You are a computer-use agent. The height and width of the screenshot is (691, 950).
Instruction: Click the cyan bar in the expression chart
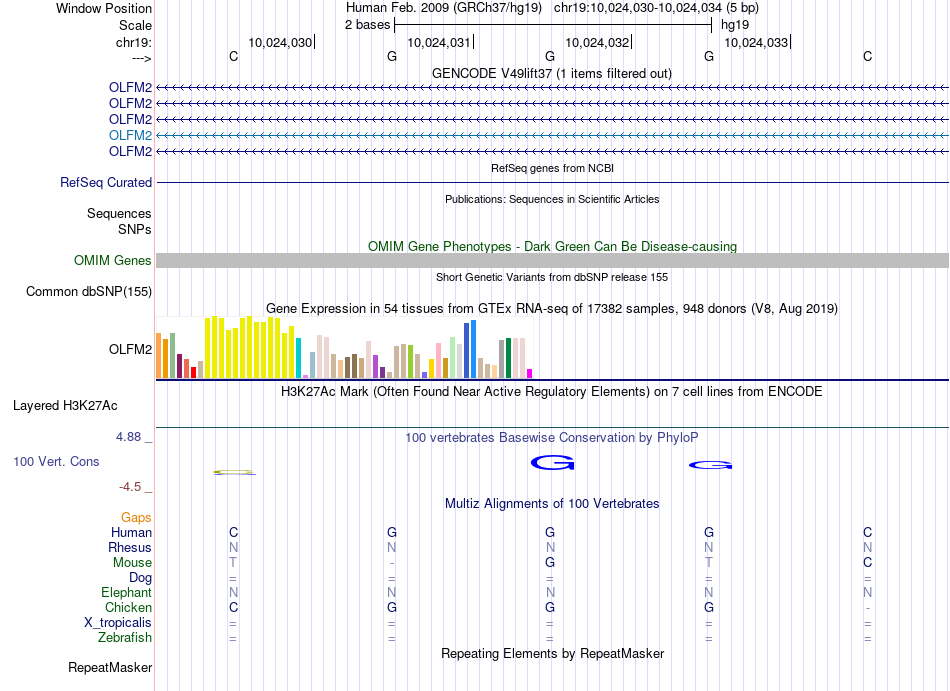(x=299, y=358)
